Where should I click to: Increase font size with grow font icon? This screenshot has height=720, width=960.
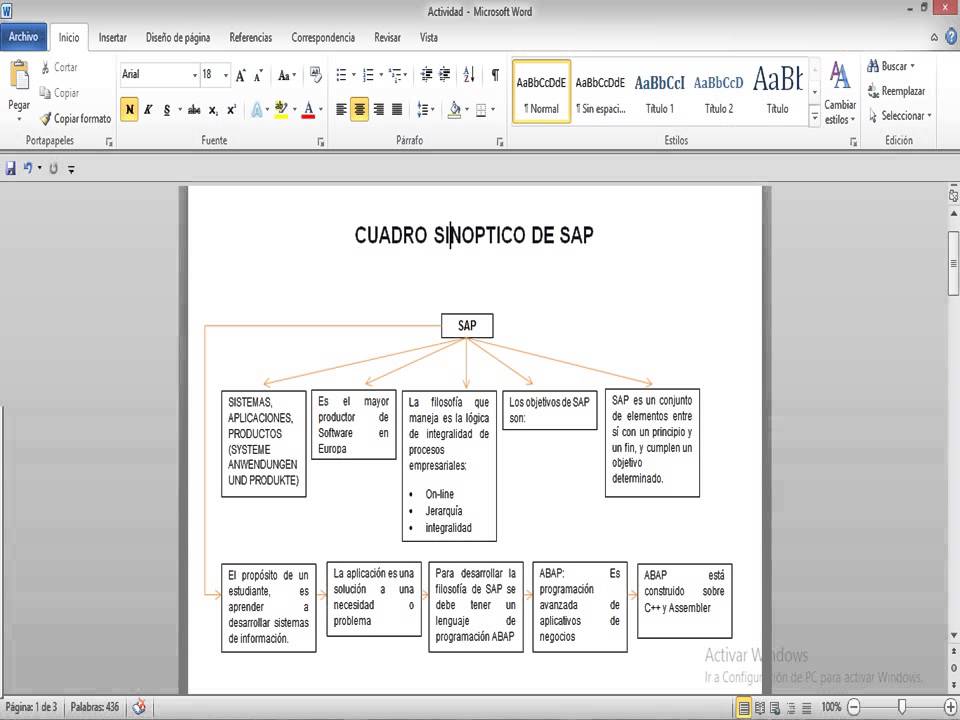[x=241, y=75]
